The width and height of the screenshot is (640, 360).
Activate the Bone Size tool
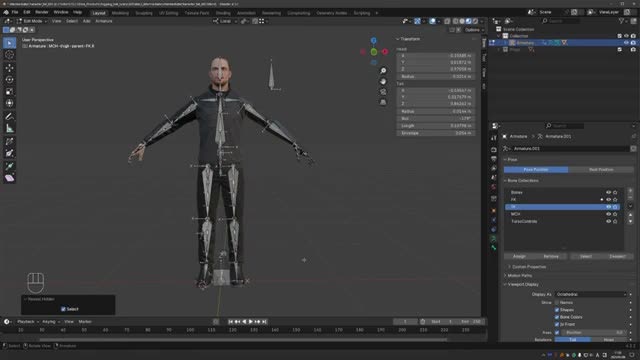pos(9,153)
